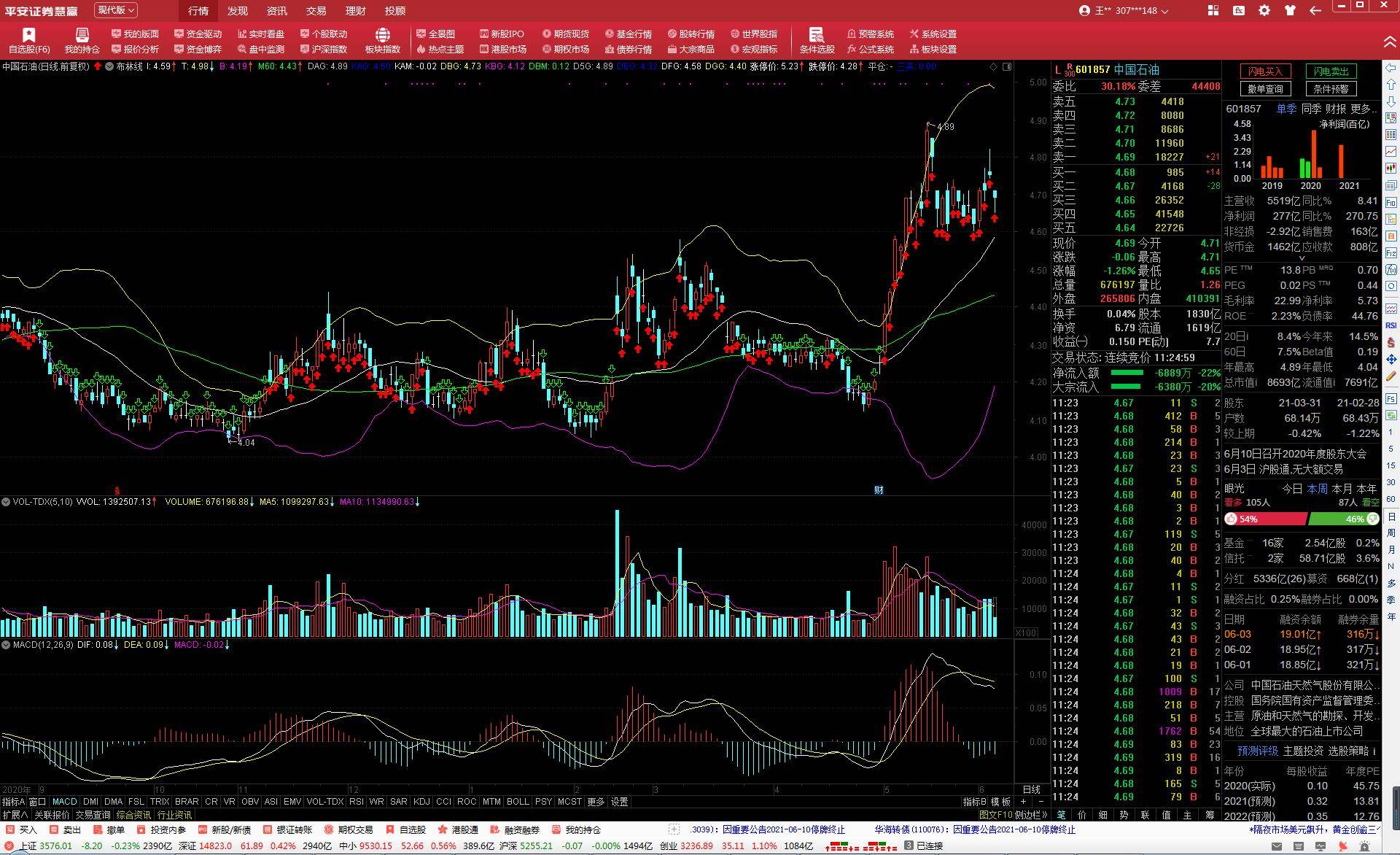1400x855 pixels.
Task: Expand the 布林线 indicator dropdown
Action: pyautogui.click(x=109, y=66)
